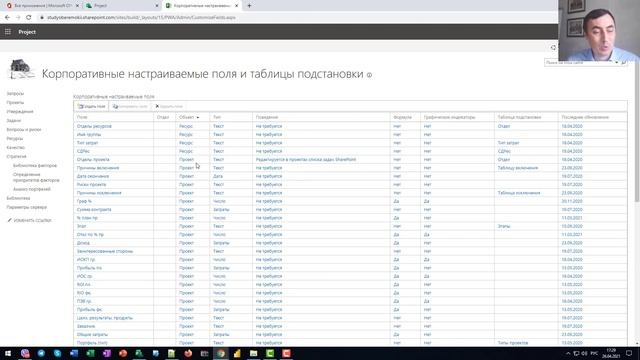
Task: Open Excel from the taskbar
Action: [x=90, y=353]
